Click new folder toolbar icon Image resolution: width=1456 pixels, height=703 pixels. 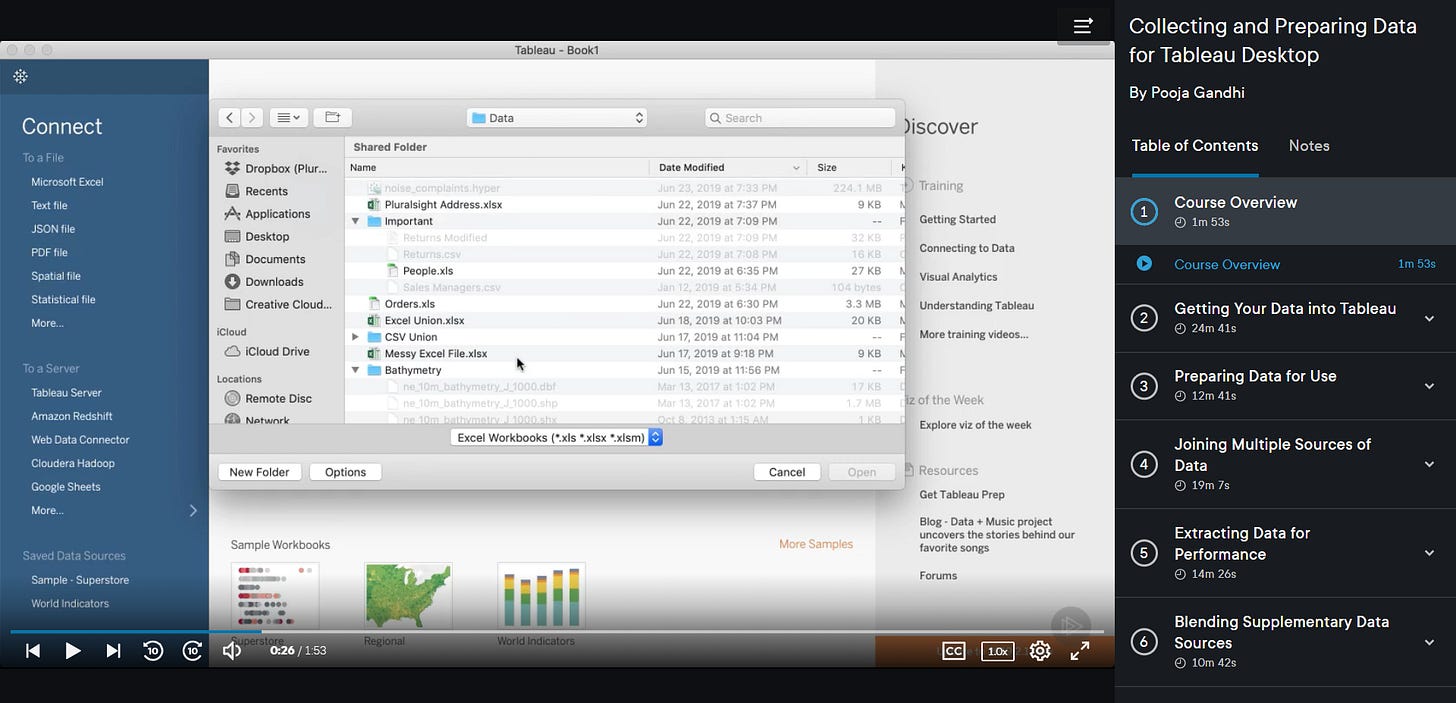coord(332,118)
